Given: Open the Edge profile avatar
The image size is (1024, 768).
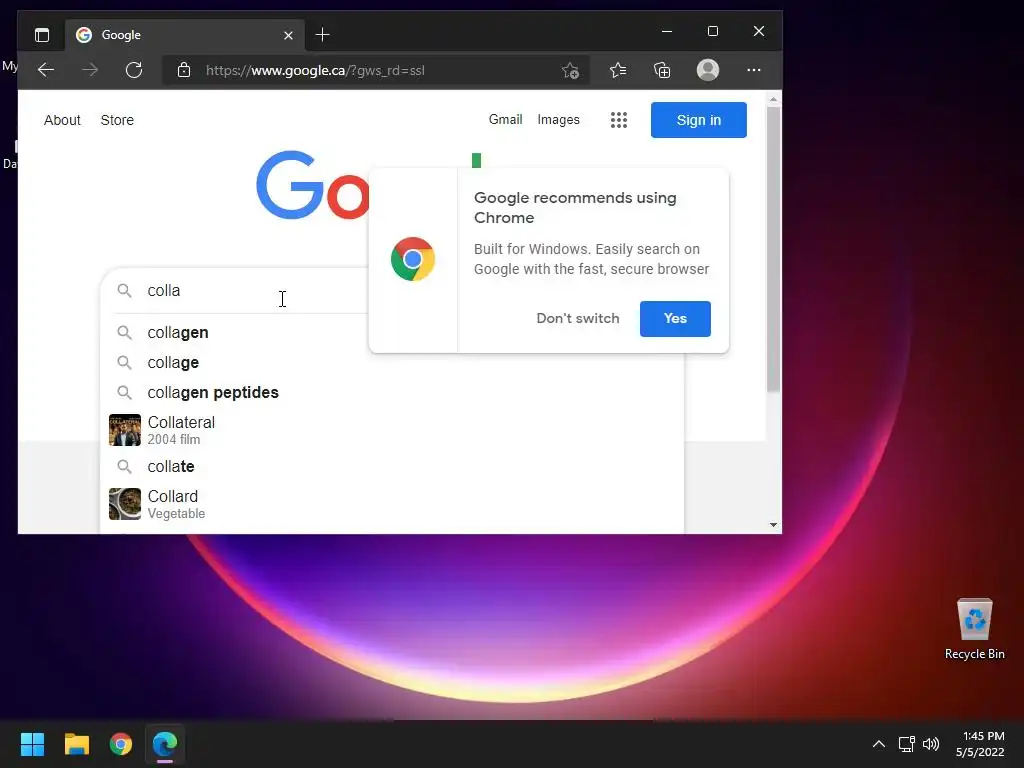Looking at the screenshot, I should (708, 70).
